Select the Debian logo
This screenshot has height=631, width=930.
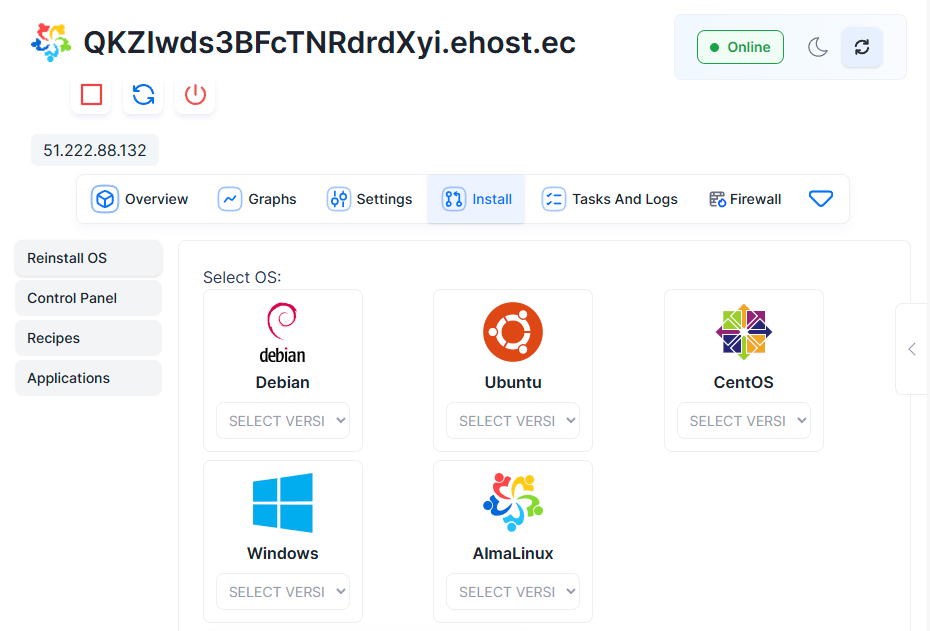click(x=283, y=333)
